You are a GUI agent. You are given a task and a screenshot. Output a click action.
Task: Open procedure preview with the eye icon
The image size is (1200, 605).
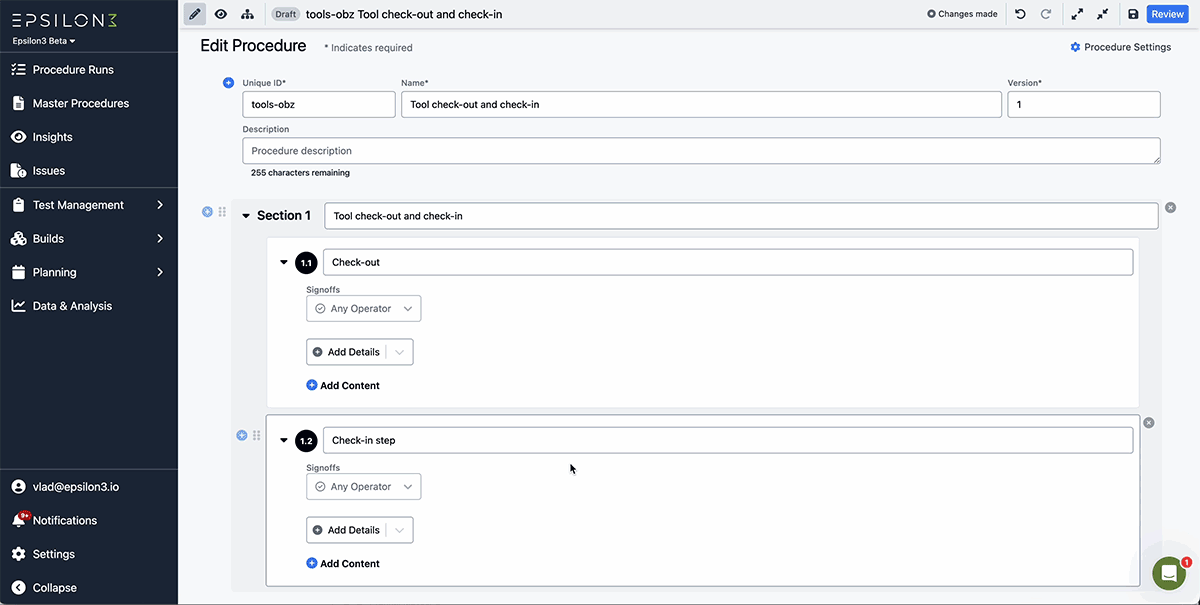[x=220, y=14]
